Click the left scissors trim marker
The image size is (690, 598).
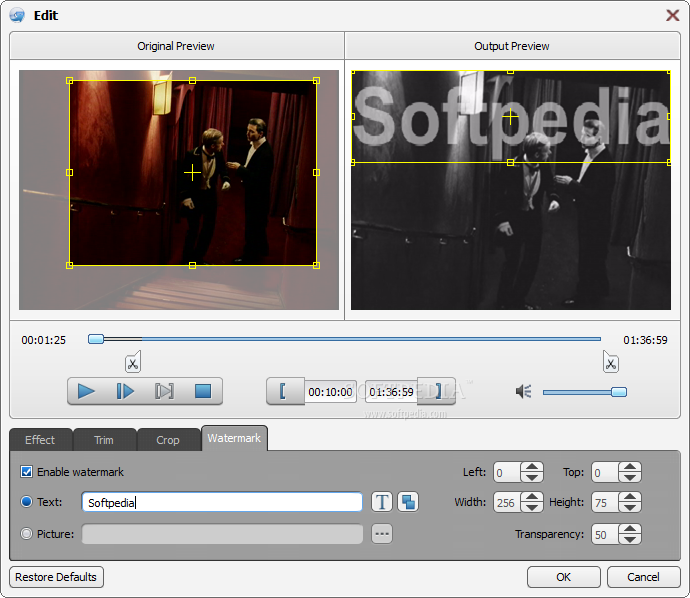133,363
